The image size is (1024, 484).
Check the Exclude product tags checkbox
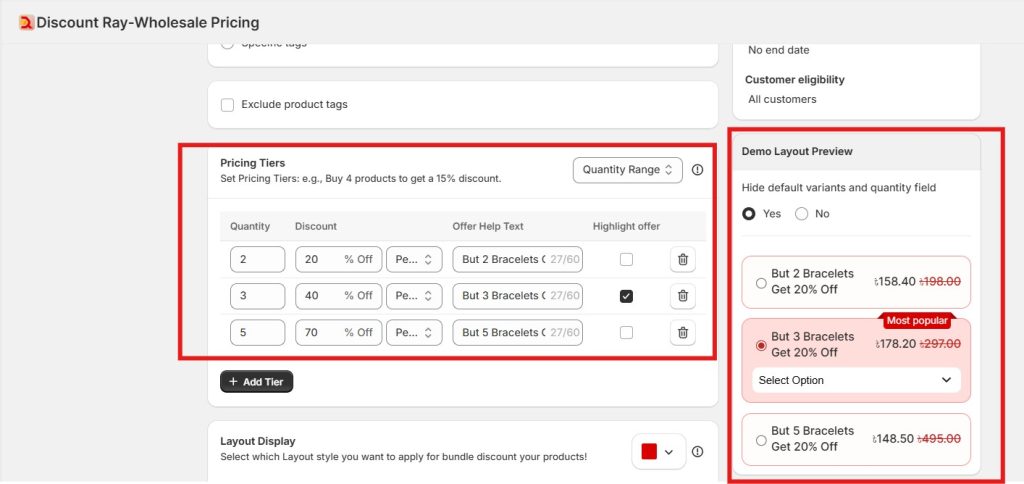(227, 104)
